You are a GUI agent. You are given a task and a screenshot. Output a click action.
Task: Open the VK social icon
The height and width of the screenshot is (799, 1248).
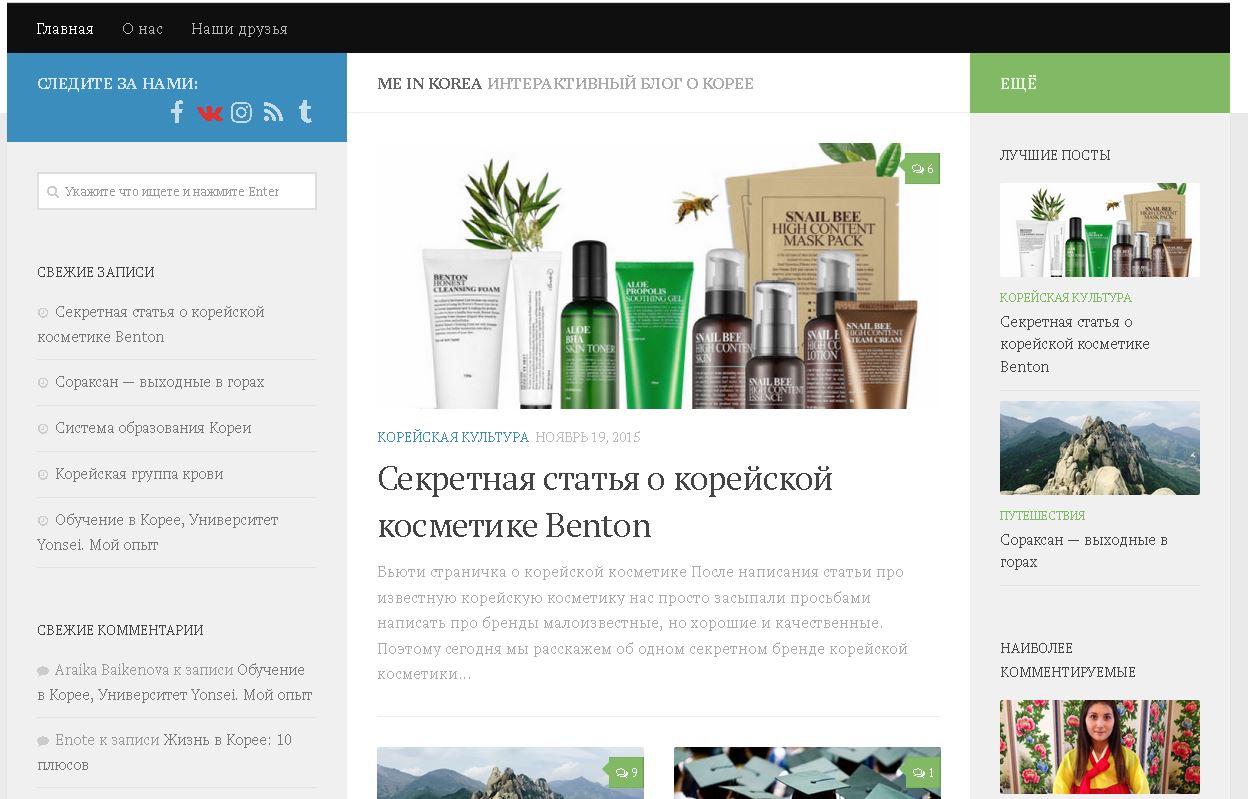209,113
